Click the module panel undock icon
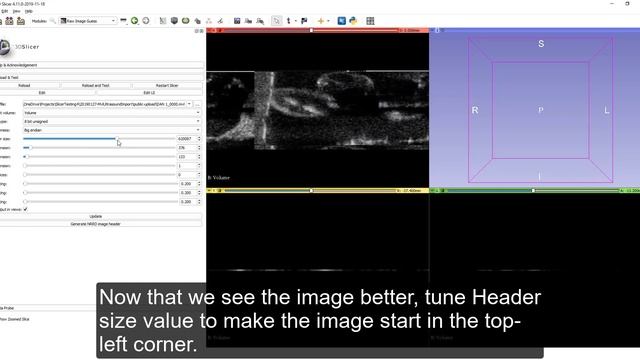 click(x=197, y=31)
